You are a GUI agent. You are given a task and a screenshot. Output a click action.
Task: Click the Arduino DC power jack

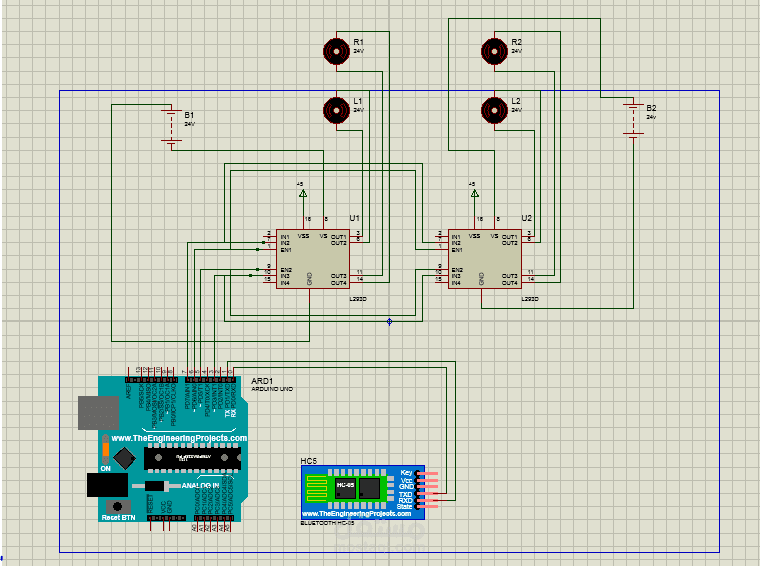click(x=107, y=485)
